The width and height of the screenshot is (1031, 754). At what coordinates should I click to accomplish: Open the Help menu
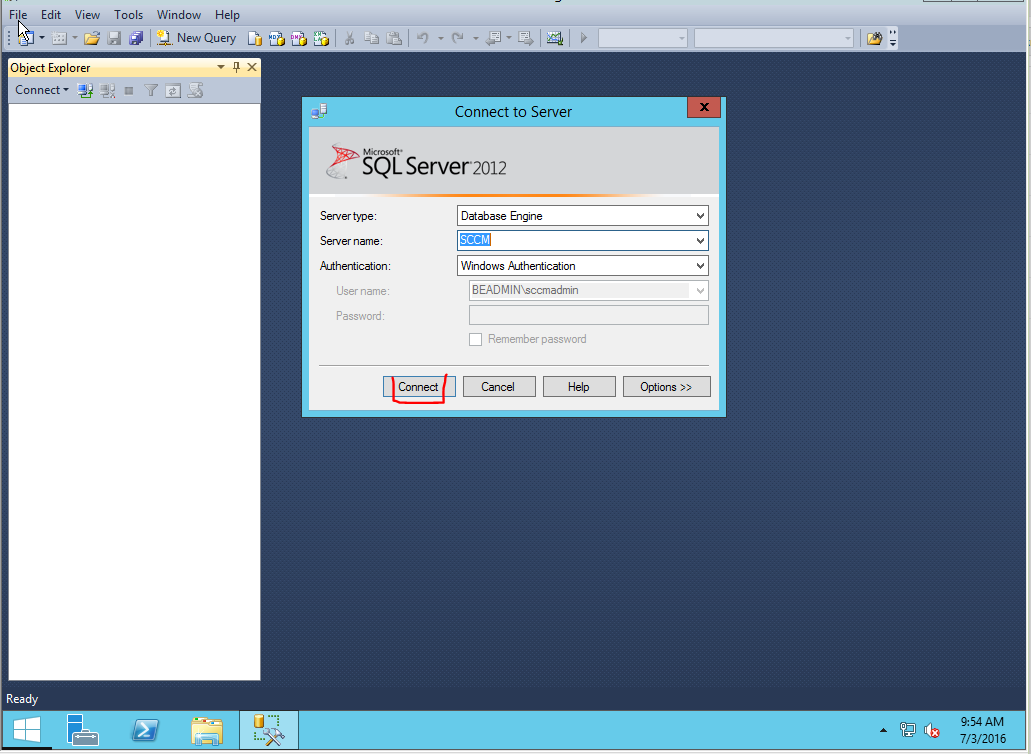pyautogui.click(x=228, y=14)
